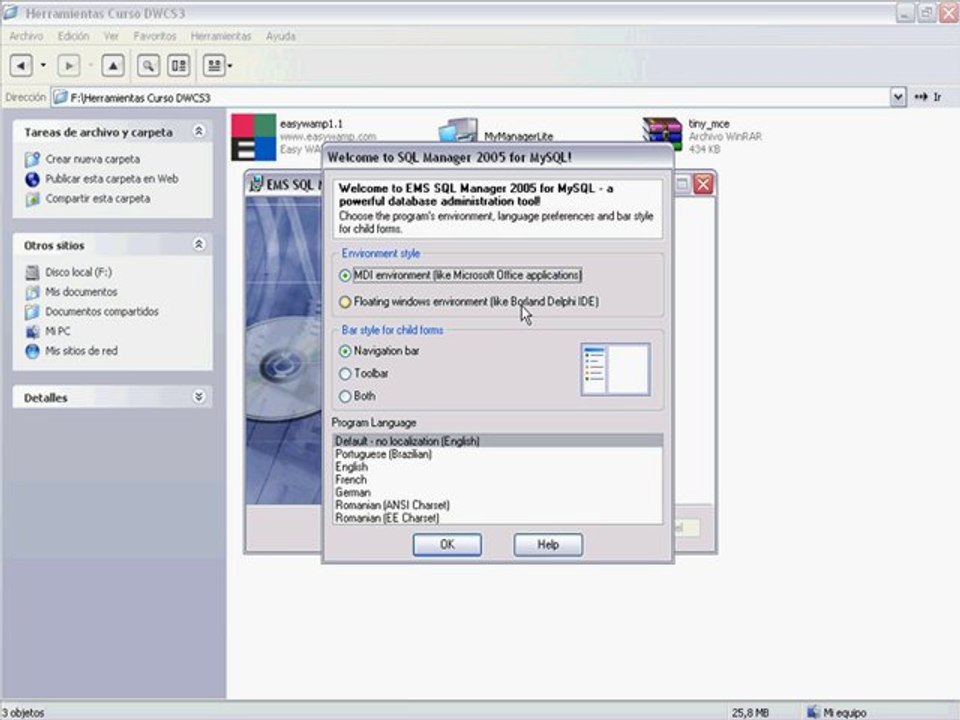Viewport: 960px width, 720px height.
Task: Expand the Detalles panel
Action: click(199, 397)
